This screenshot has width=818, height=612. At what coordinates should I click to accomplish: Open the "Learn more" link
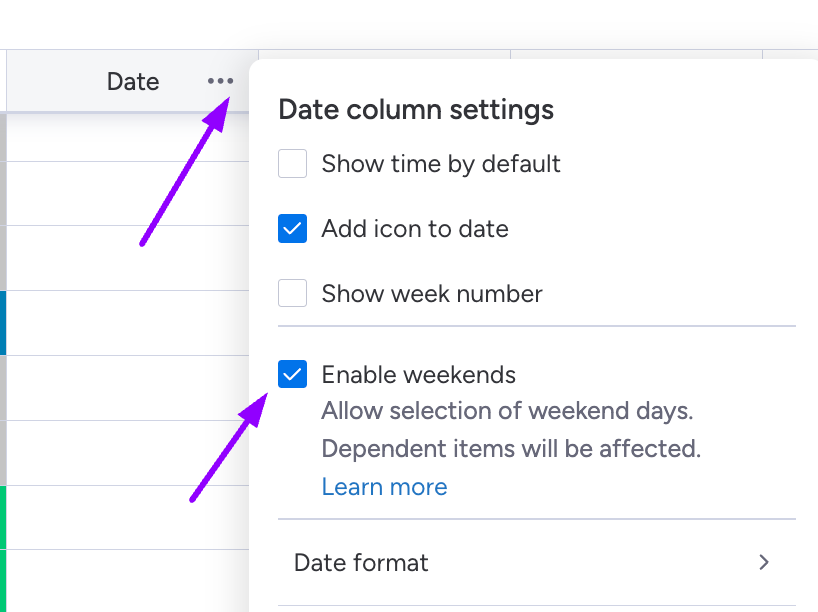(384, 487)
